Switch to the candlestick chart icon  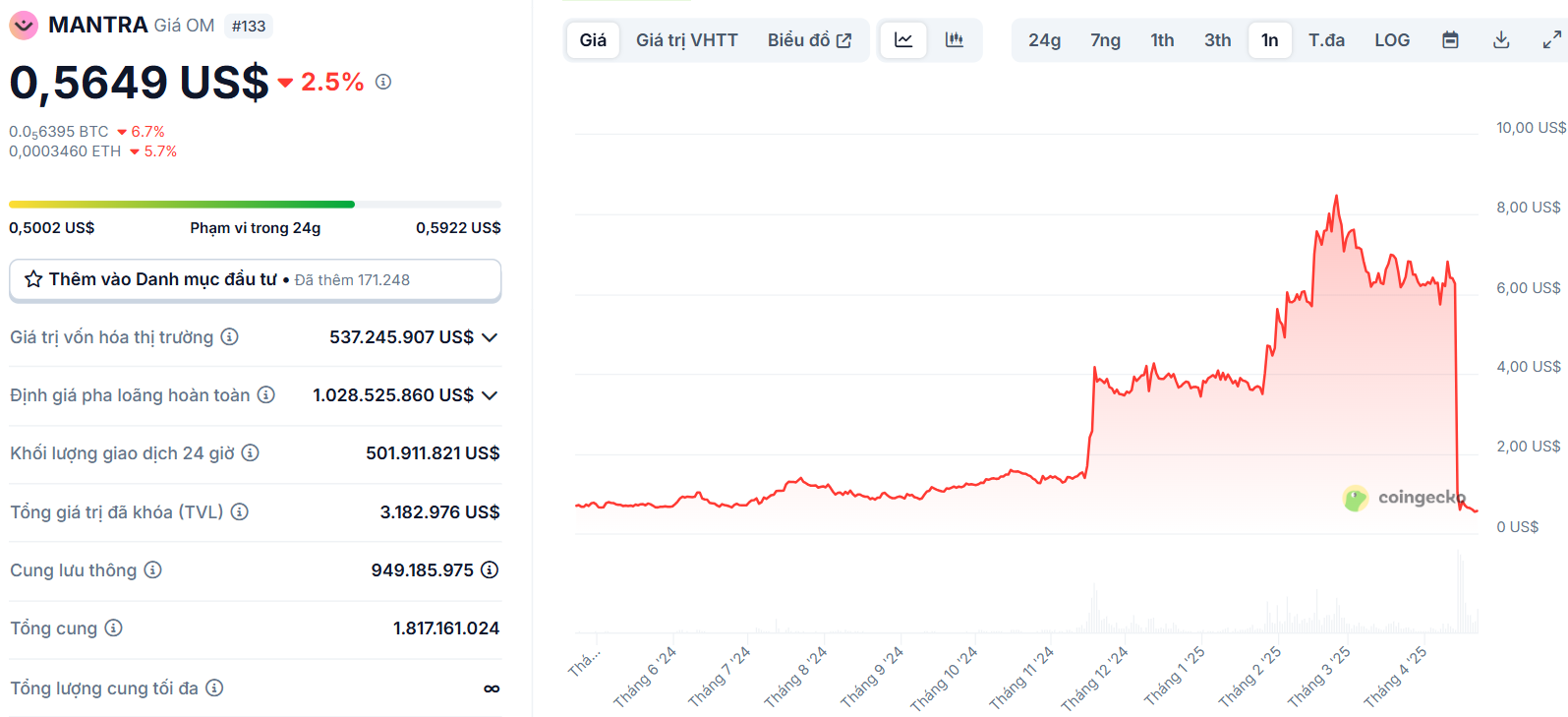tap(954, 40)
